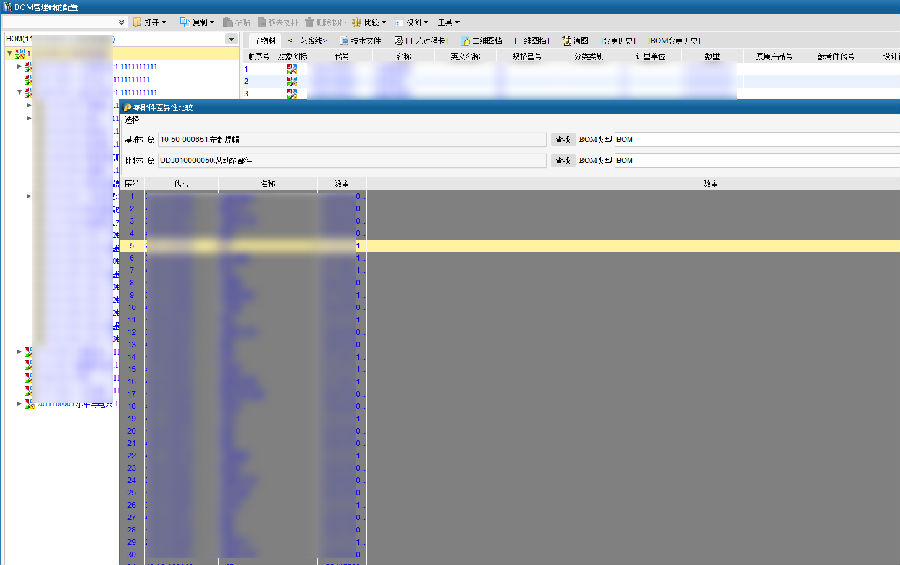Expand the first child tree node
900x565 pixels.
point(20,67)
